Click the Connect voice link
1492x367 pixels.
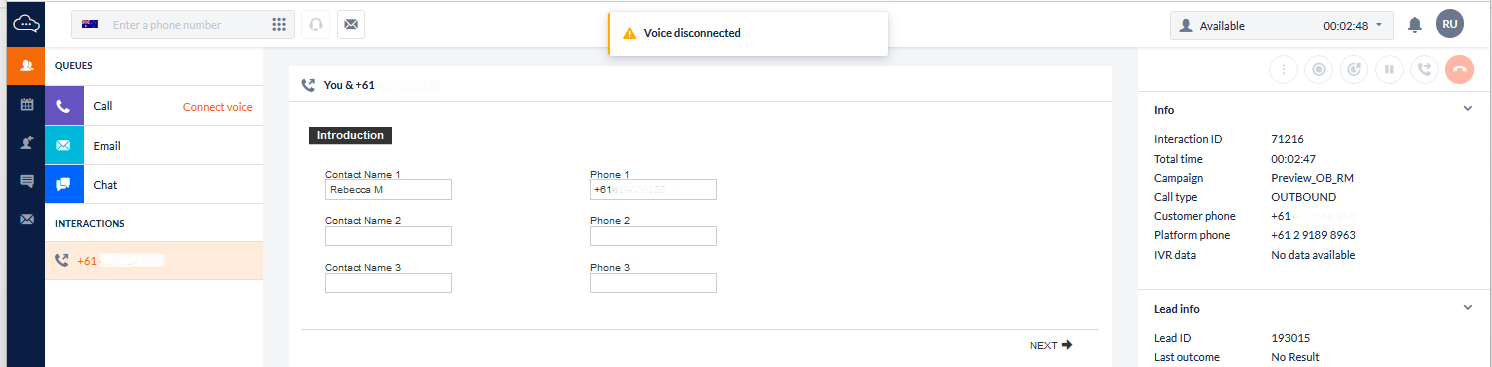(x=217, y=107)
